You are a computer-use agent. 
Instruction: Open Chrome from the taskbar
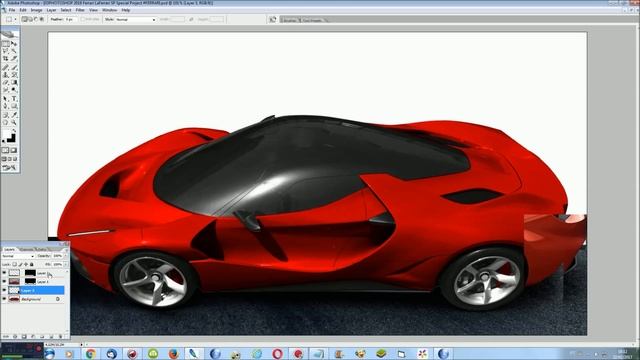91,354
